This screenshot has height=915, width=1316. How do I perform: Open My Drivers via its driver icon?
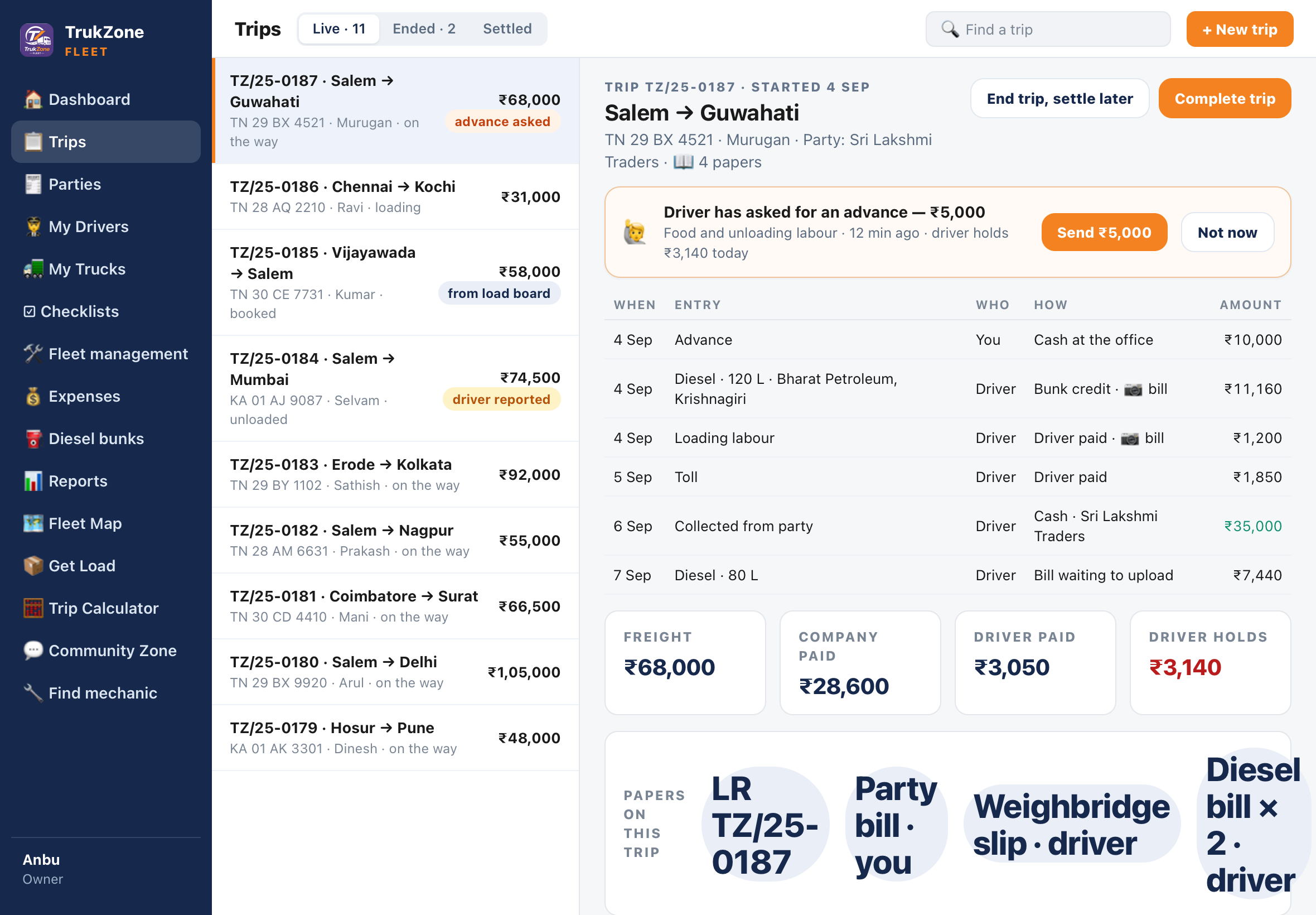(x=33, y=227)
